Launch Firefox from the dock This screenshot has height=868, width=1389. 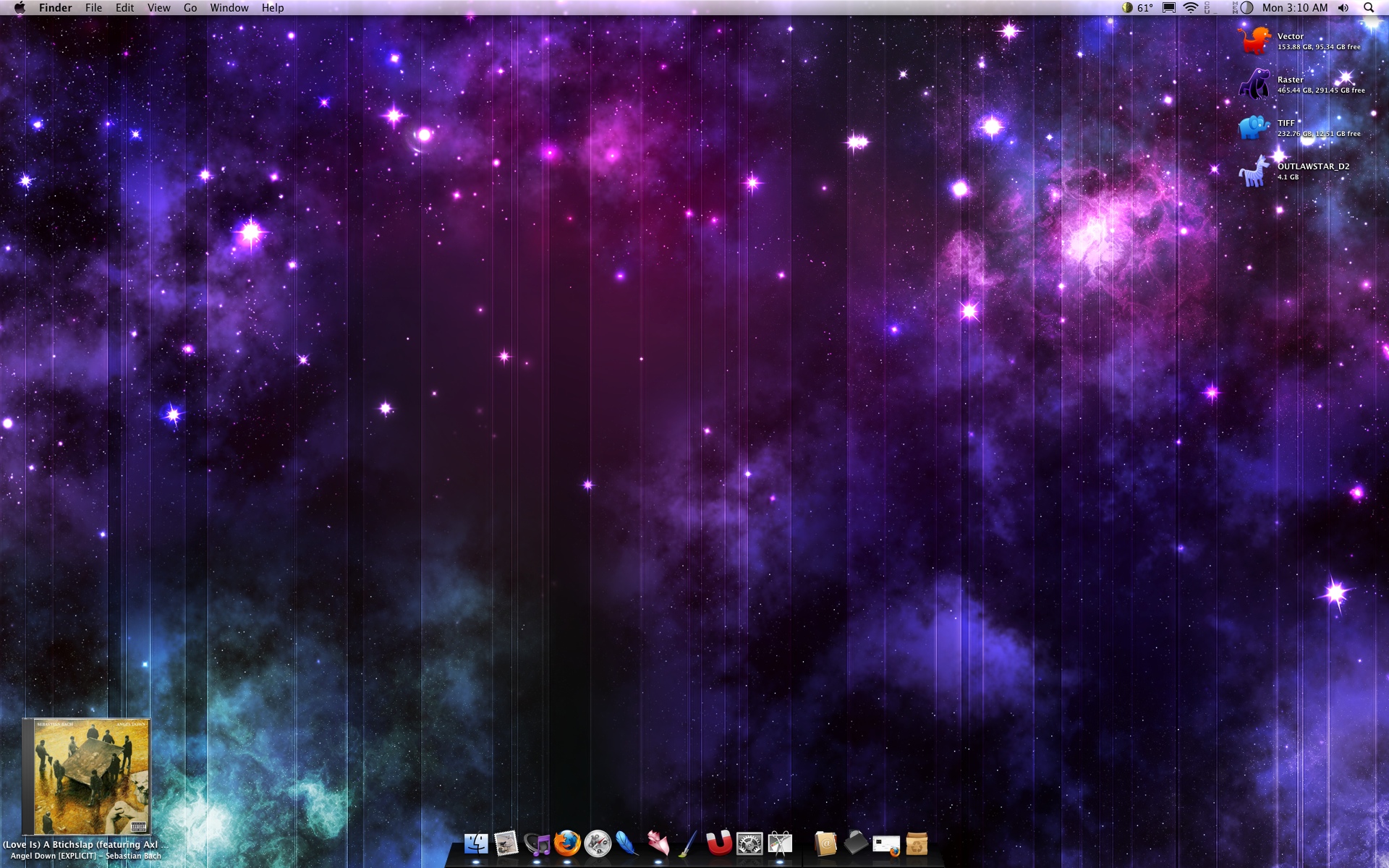[x=567, y=843]
